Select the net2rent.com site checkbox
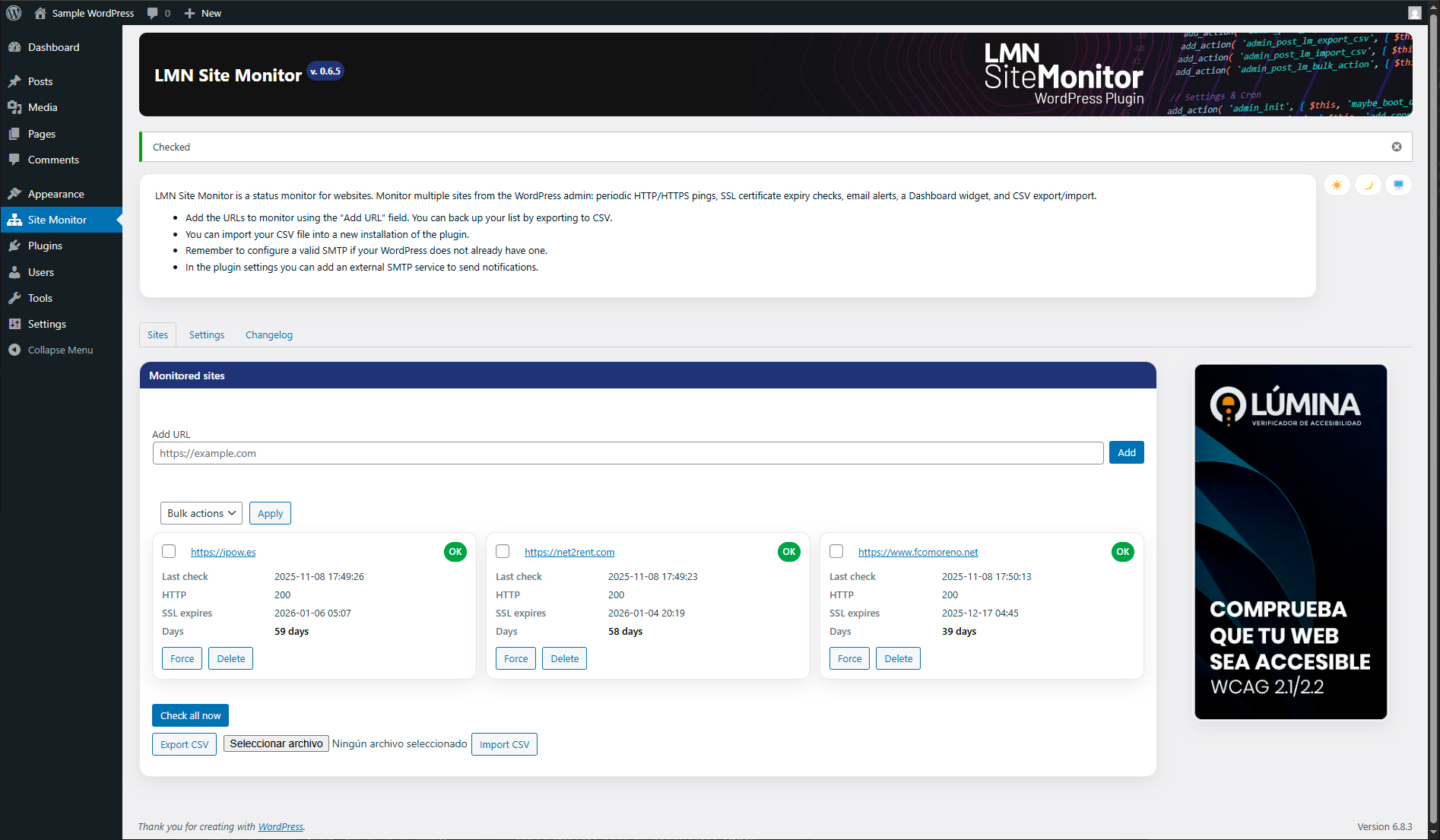Image resolution: width=1440 pixels, height=840 pixels. pyautogui.click(x=503, y=551)
